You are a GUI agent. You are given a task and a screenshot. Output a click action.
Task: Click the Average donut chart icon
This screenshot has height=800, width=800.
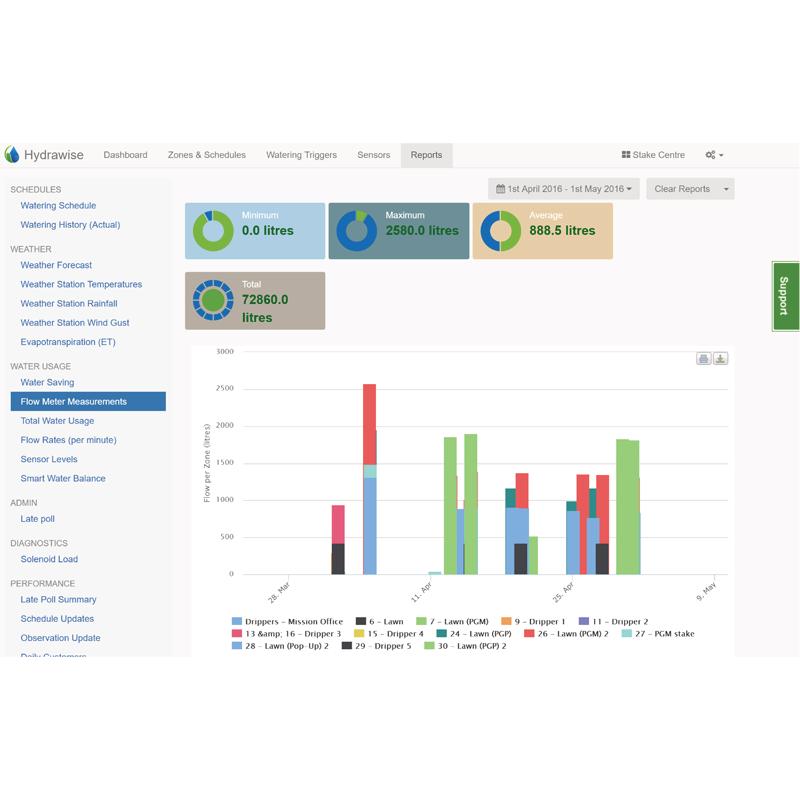[500, 231]
